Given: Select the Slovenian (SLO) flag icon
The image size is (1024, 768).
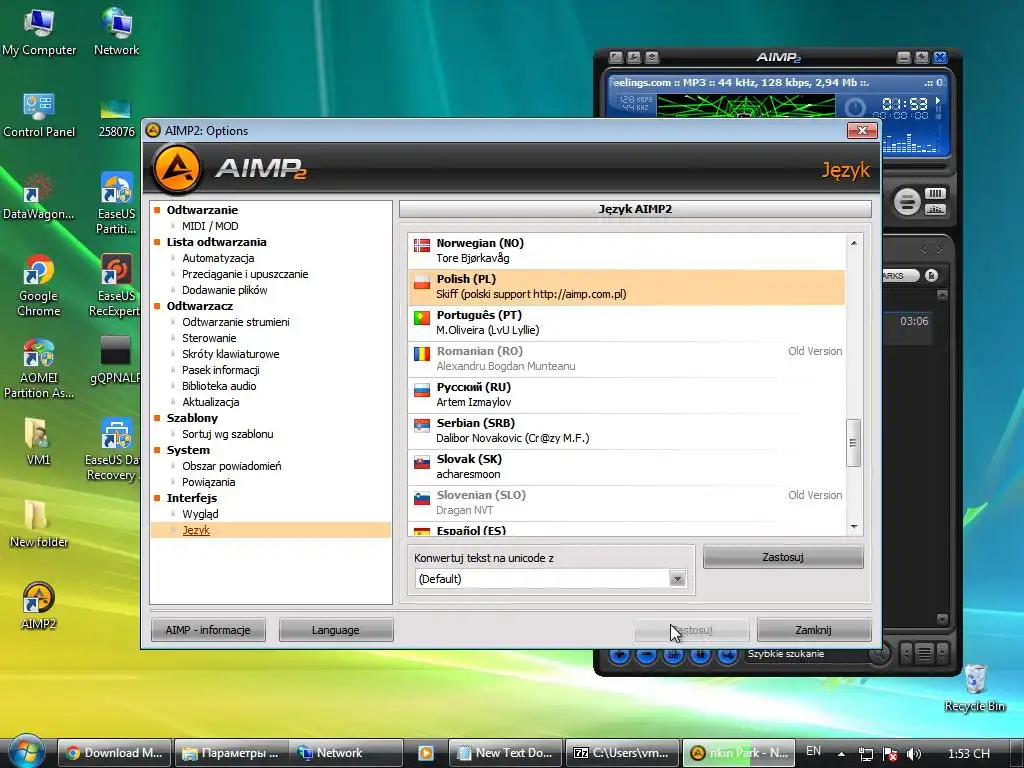Looking at the screenshot, I should pos(422,498).
